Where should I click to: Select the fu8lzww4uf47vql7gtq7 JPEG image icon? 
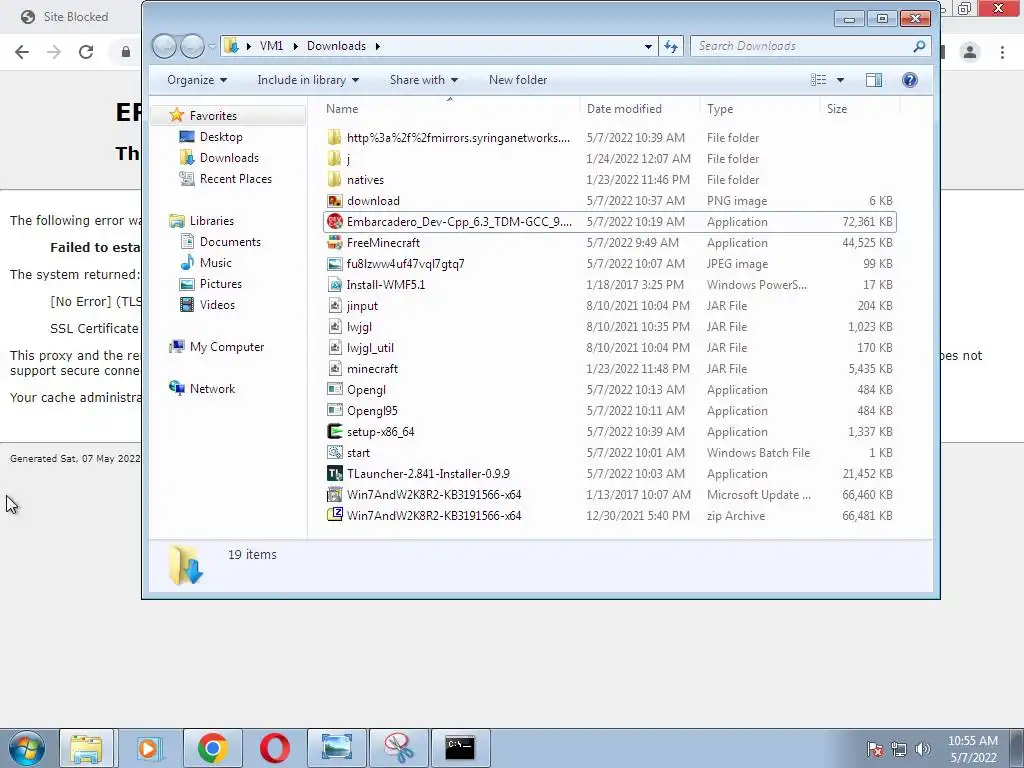(x=334, y=264)
